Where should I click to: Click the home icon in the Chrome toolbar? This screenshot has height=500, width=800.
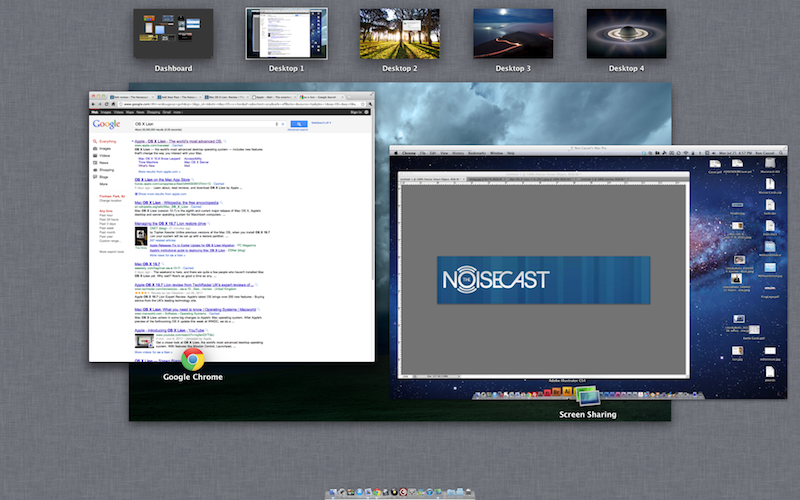(x=113, y=104)
